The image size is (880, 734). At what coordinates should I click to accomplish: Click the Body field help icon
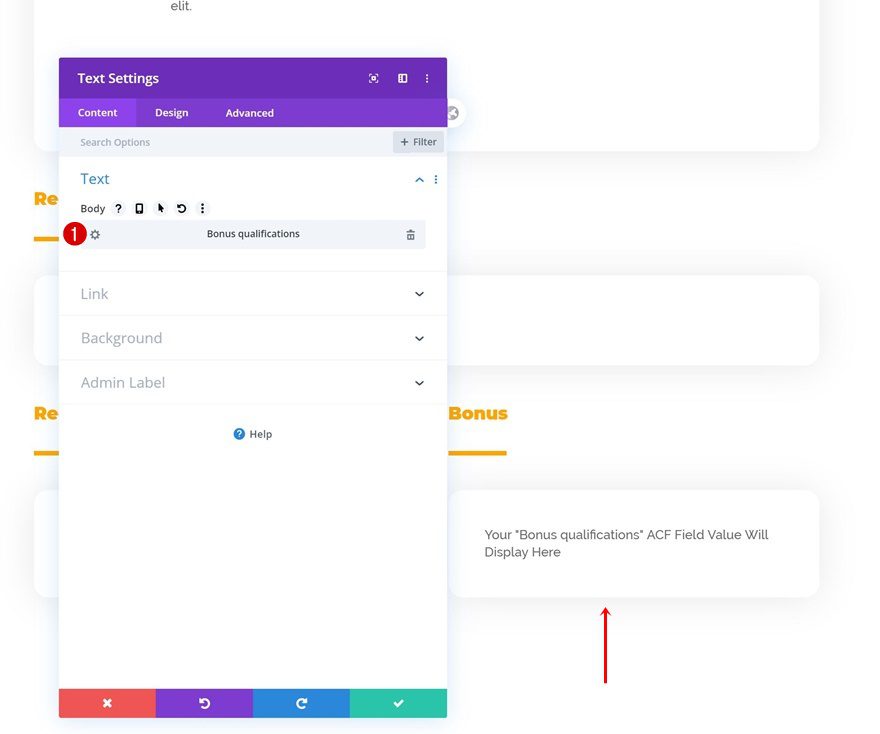point(118,208)
